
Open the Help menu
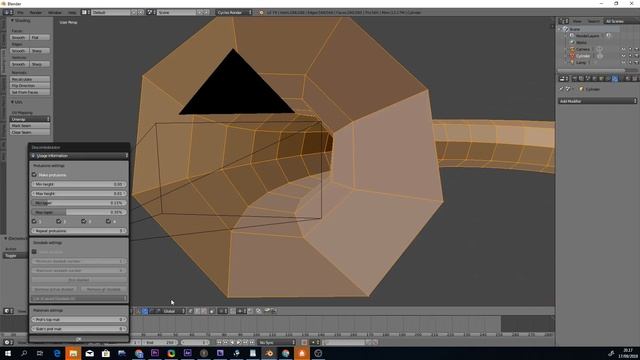tap(72, 13)
